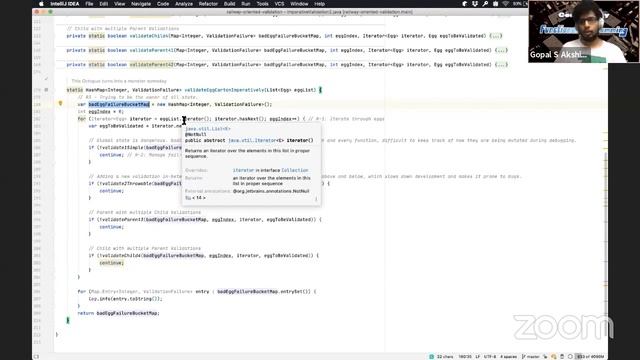Open the Tools menu

pyautogui.click(x=262, y=4)
